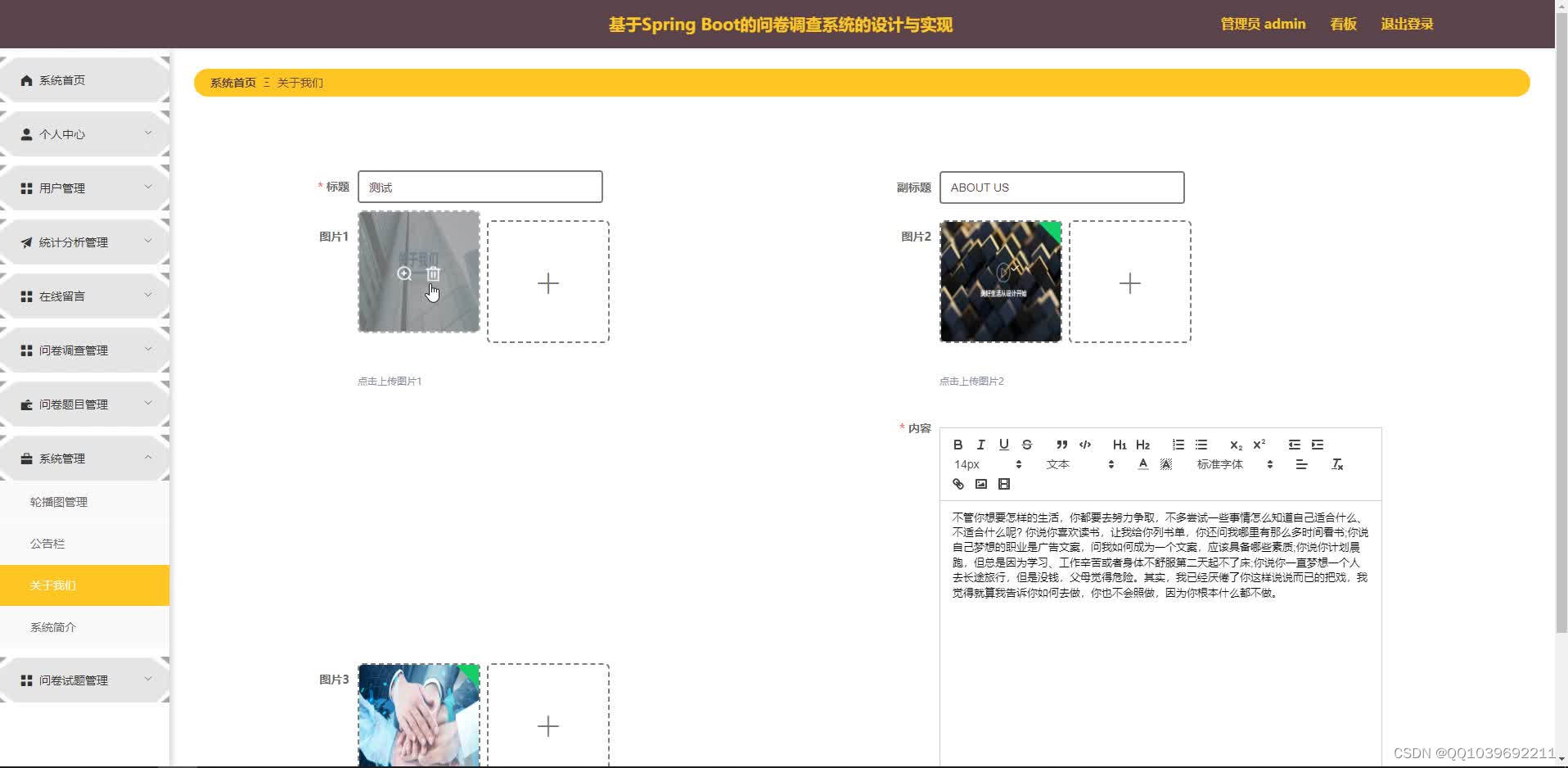The height and width of the screenshot is (768, 1568).
Task: Preview 图片1 with the magnifier icon
Action: tap(404, 275)
